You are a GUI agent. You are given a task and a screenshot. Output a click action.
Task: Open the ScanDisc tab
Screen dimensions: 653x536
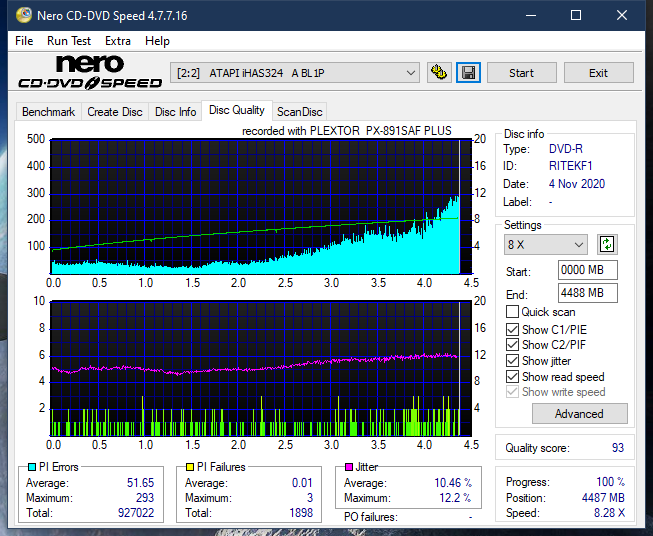point(299,112)
